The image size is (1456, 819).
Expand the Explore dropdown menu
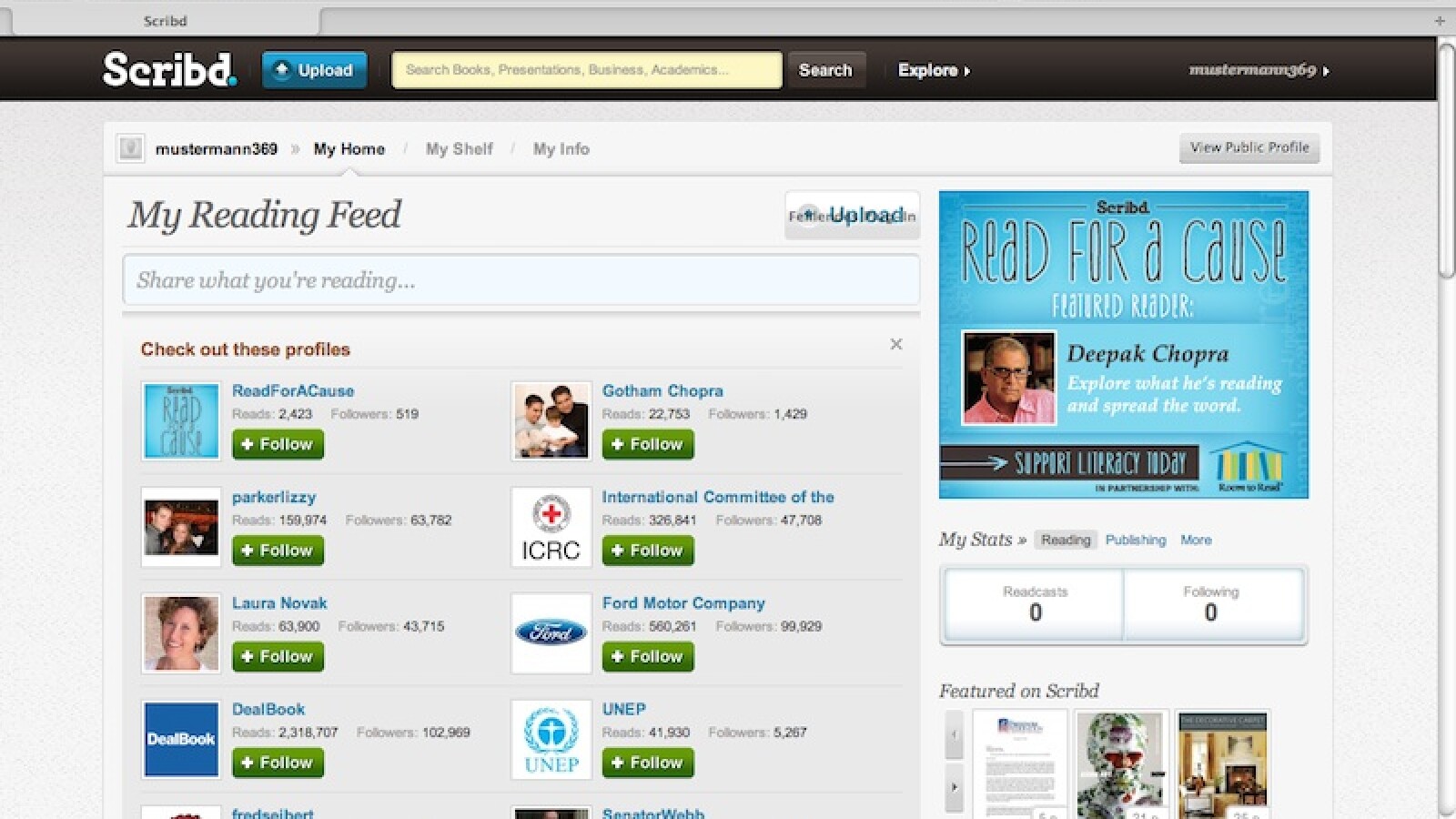tap(934, 70)
